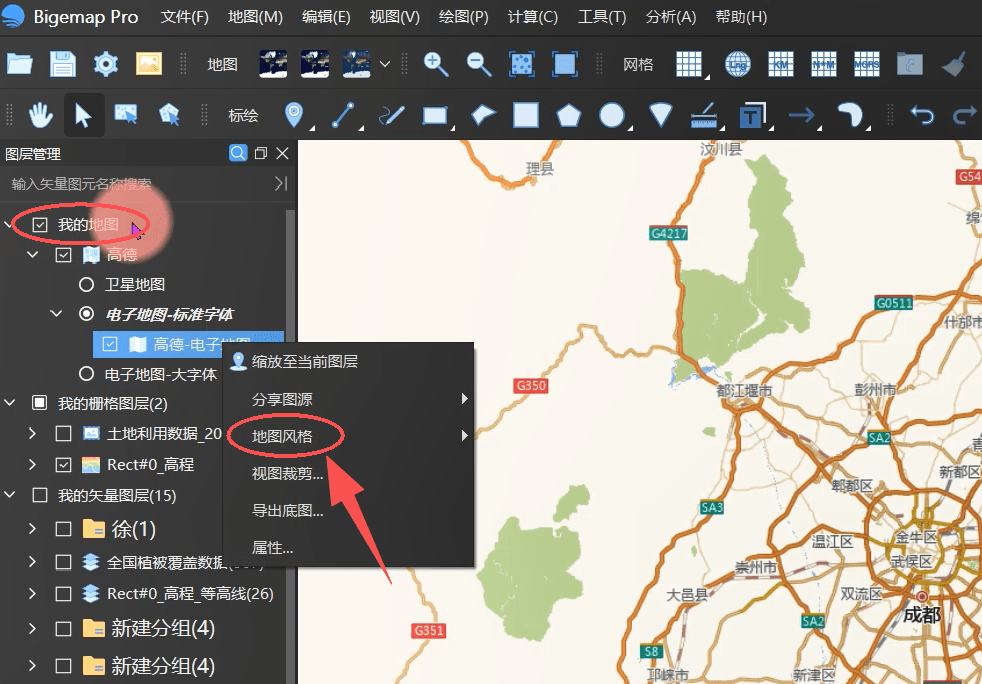Expand Rect#0_高程_等高线(26) layer

tap(33, 593)
